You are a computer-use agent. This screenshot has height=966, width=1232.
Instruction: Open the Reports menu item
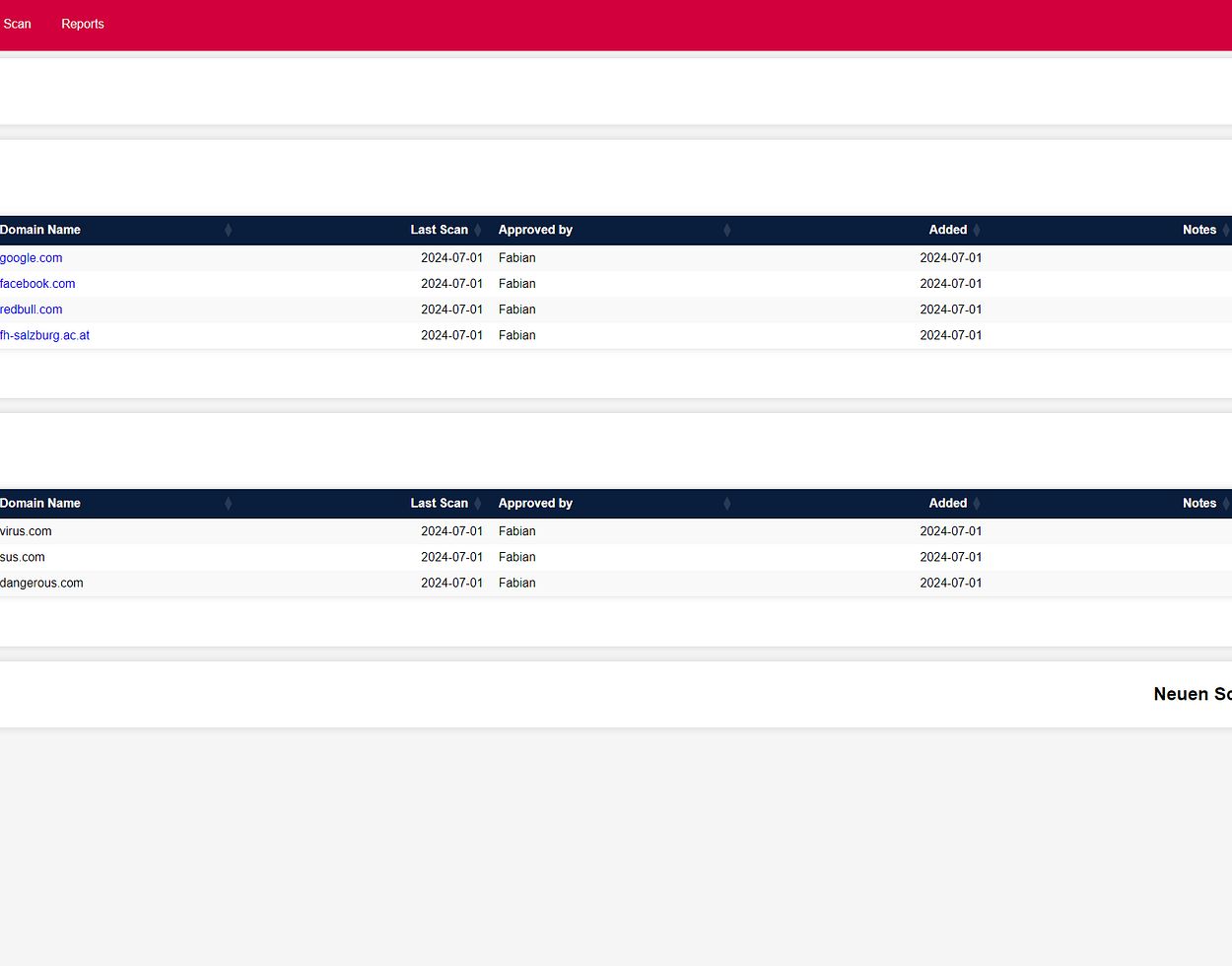[83, 24]
